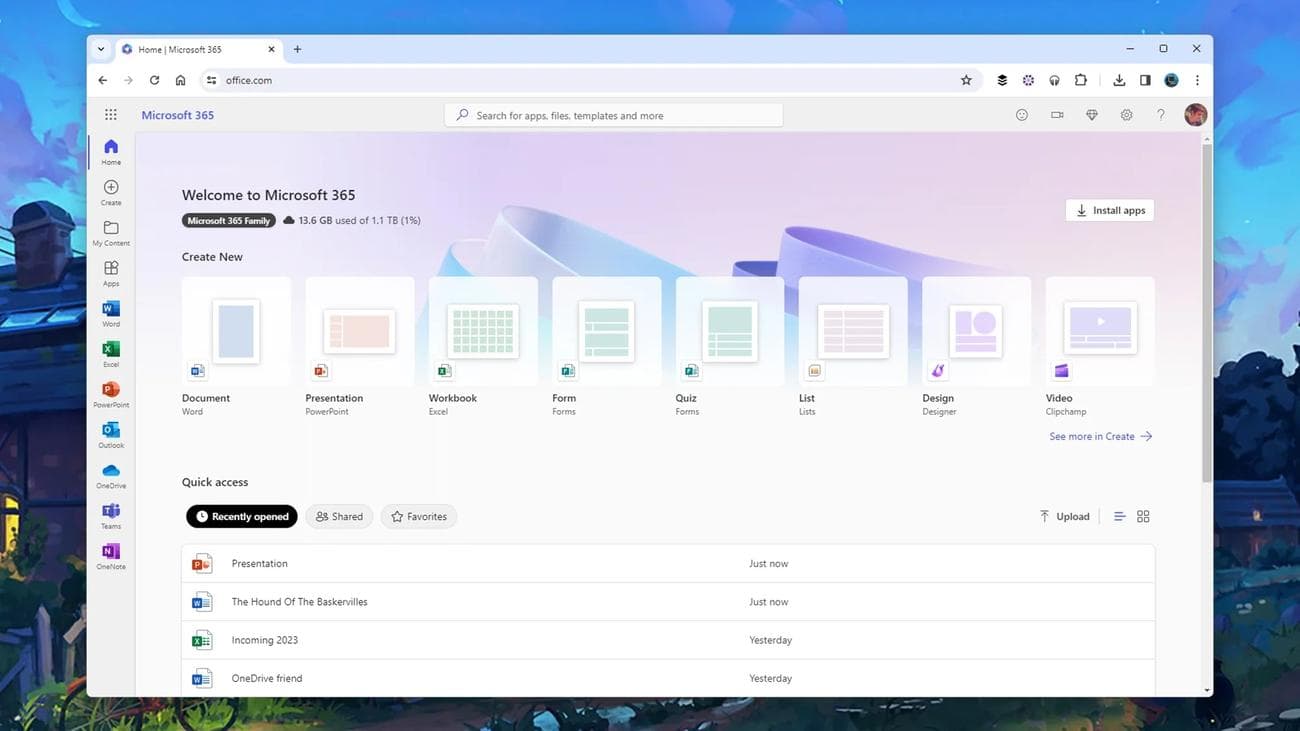Launch Teams from the left navigation
Screen dimensions: 1300x731
click(x=110, y=517)
